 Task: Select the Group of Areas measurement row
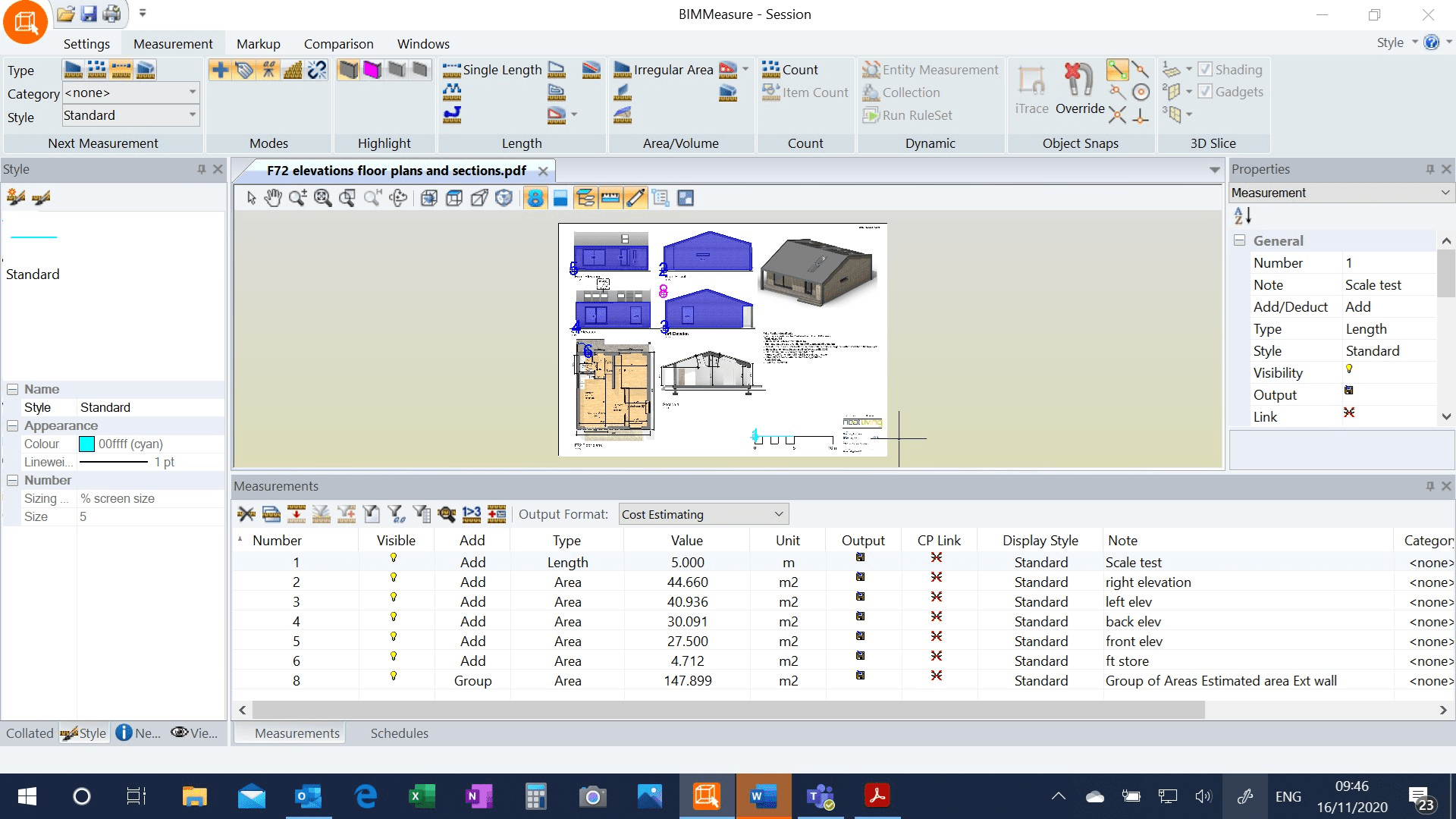coord(1220,681)
